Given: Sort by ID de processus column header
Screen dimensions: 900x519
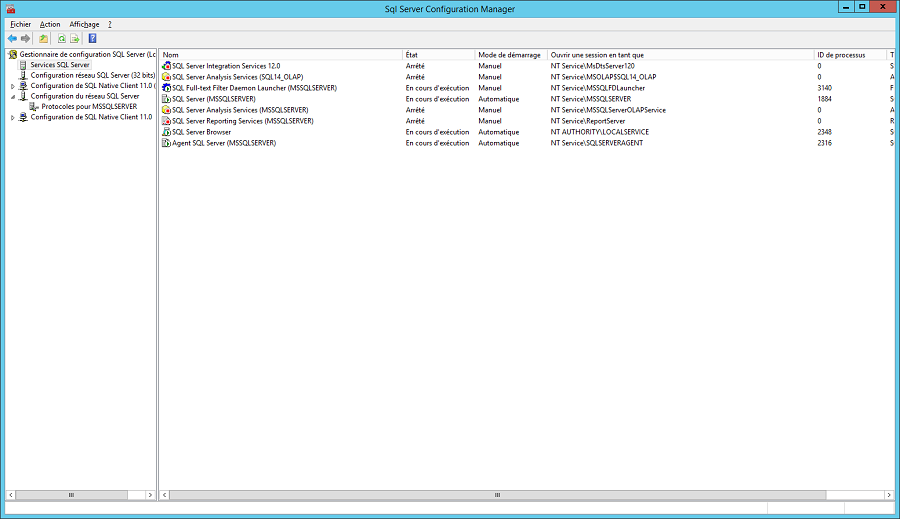Looking at the screenshot, I should pos(851,55).
